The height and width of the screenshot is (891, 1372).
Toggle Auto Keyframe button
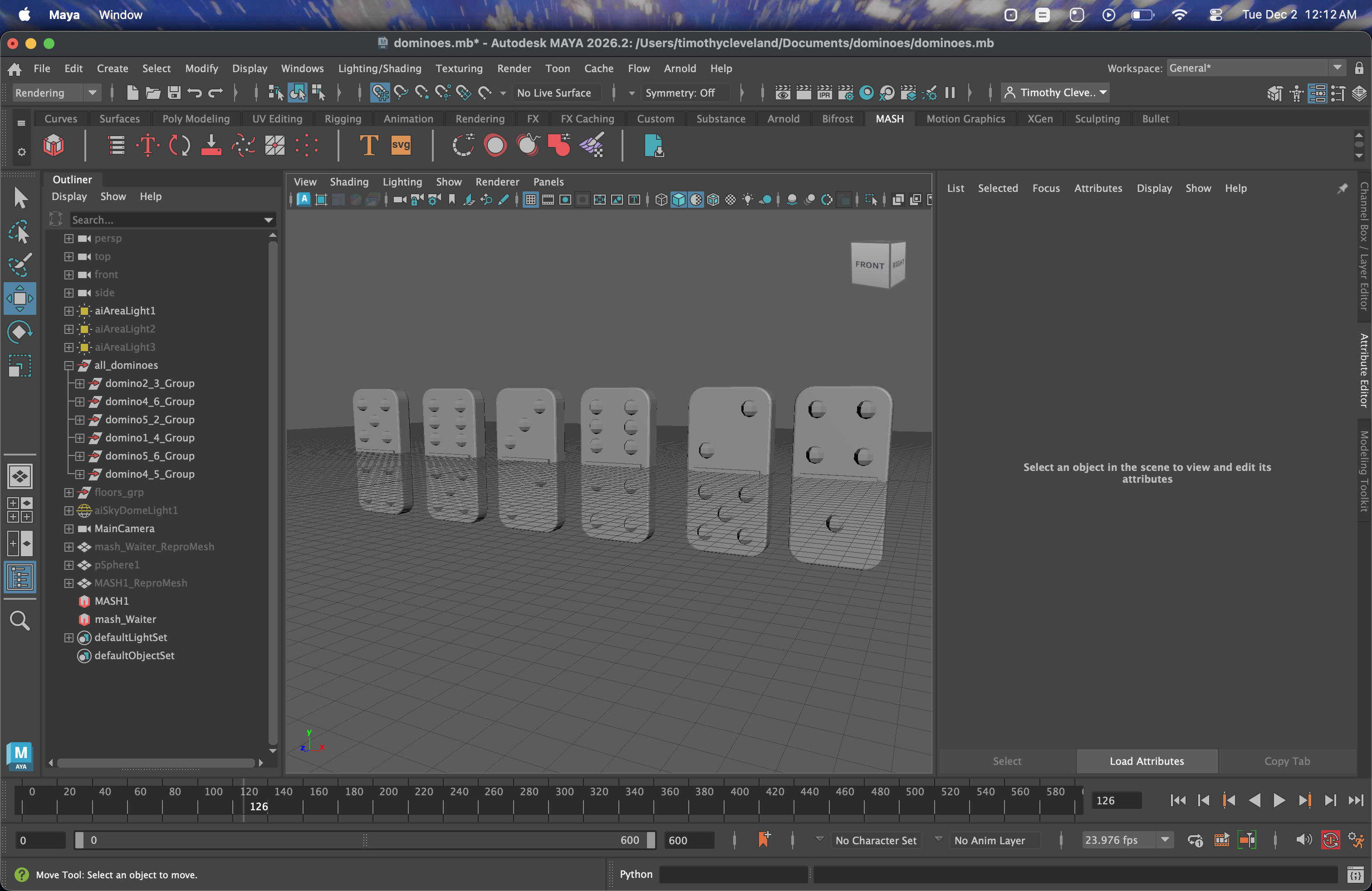click(1330, 840)
